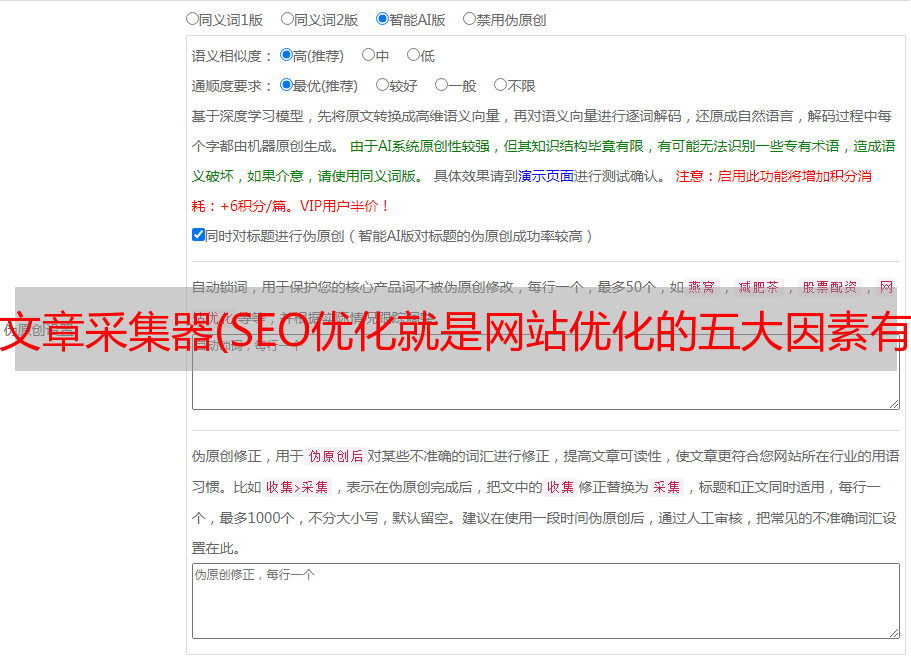This screenshot has height=658, width=911.
Task: Toggle 同时对标题进行伪原创 checkbox
Action: 198,235
